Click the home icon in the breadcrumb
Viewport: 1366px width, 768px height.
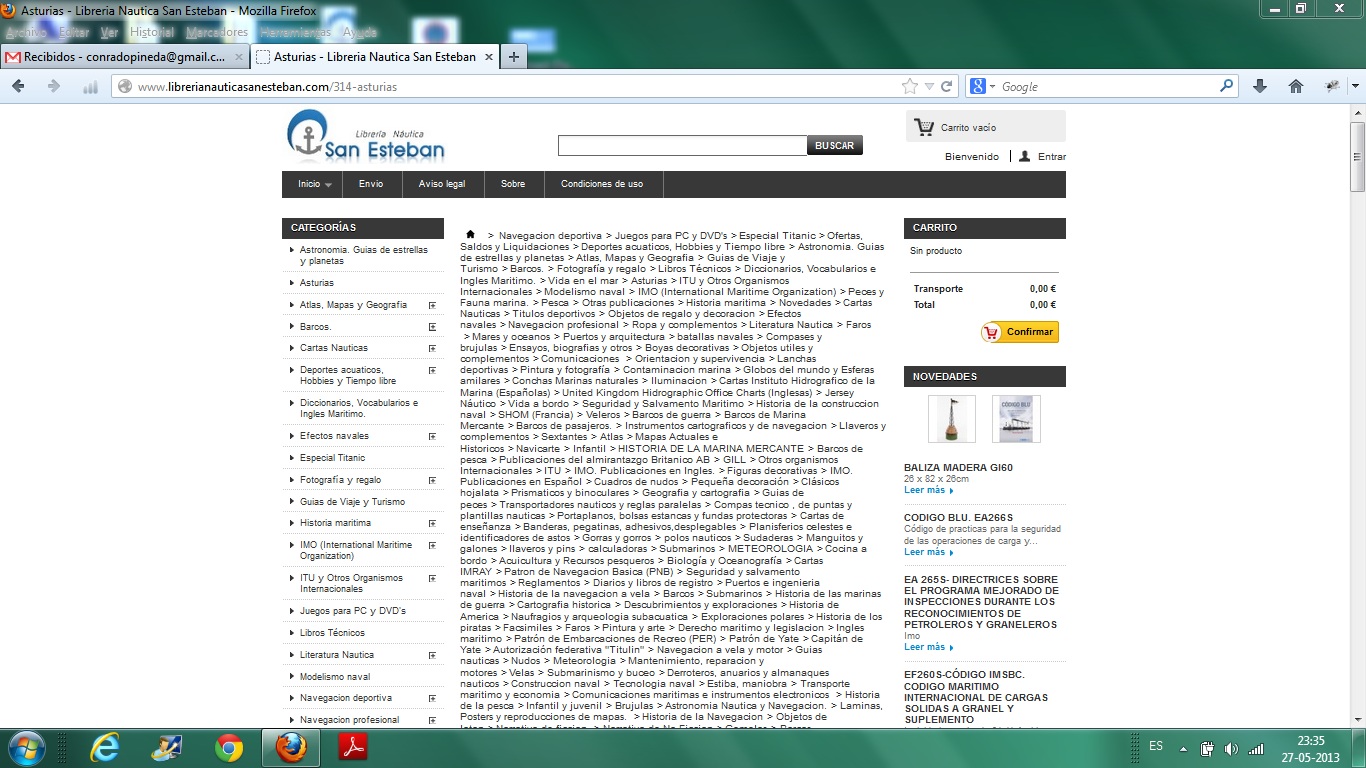coord(470,234)
